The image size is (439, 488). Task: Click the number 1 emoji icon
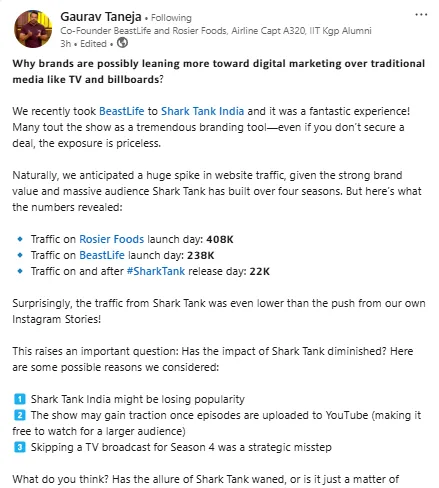(20, 399)
